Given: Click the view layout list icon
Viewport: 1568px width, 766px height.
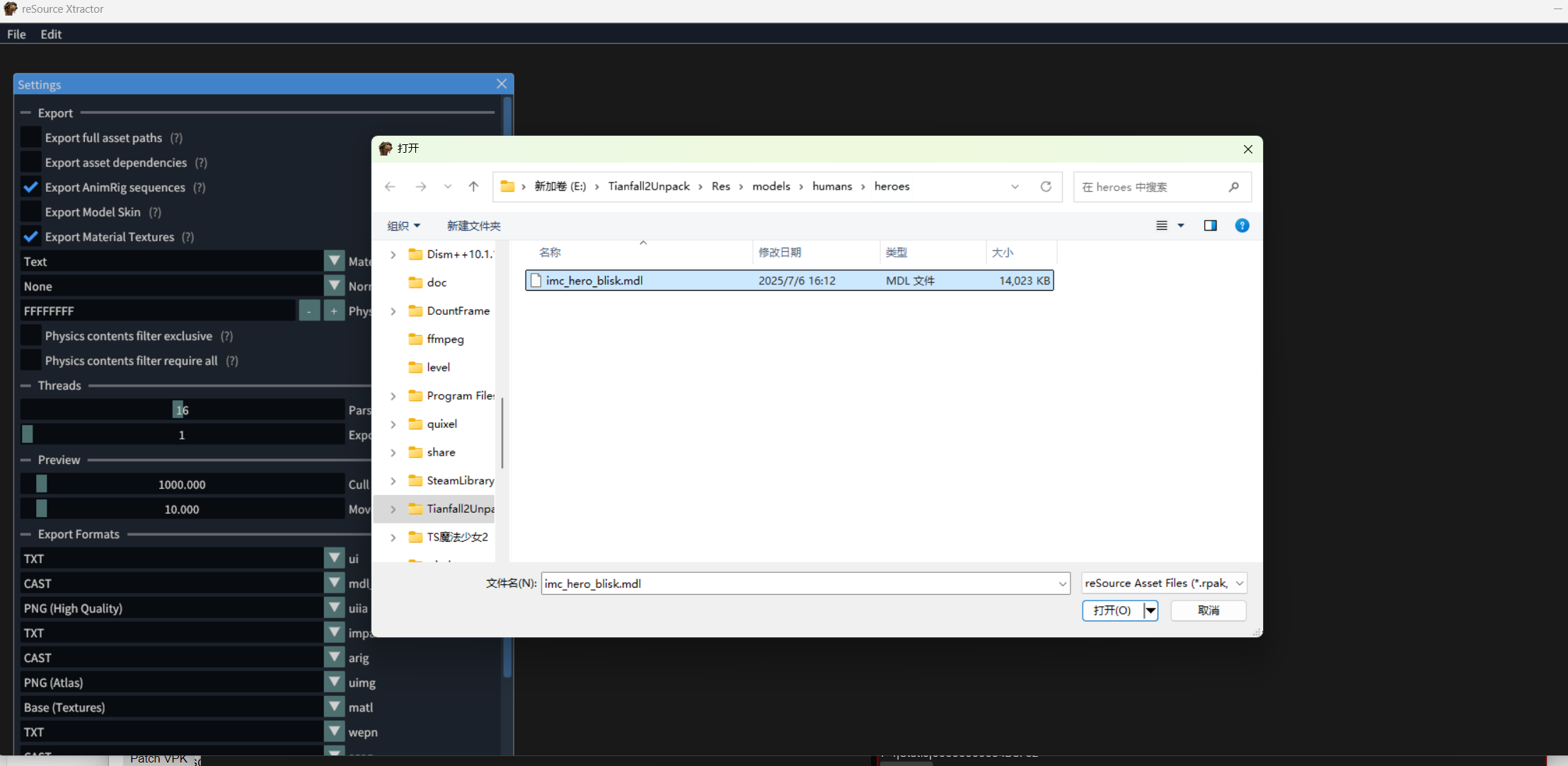Looking at the screenshot, I should coord(1162,226).
